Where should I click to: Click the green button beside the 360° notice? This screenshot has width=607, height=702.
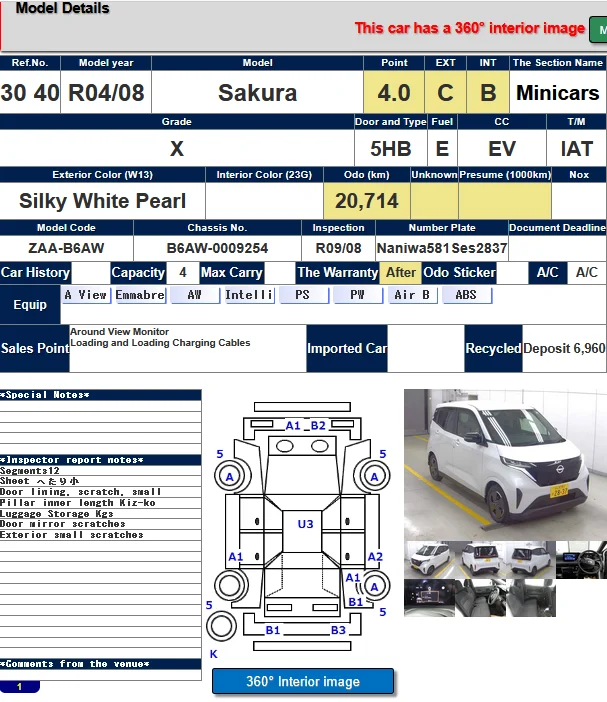(x=599, y=30)
